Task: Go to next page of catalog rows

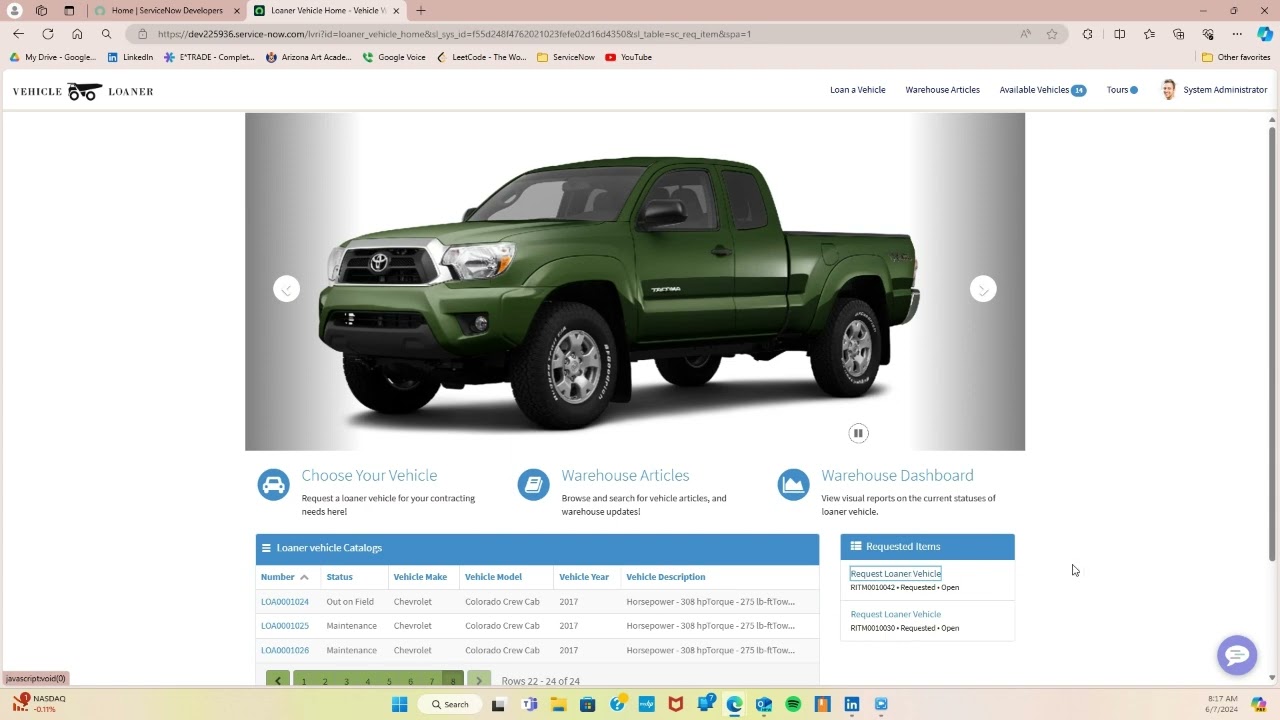Action: click(479, 680)
